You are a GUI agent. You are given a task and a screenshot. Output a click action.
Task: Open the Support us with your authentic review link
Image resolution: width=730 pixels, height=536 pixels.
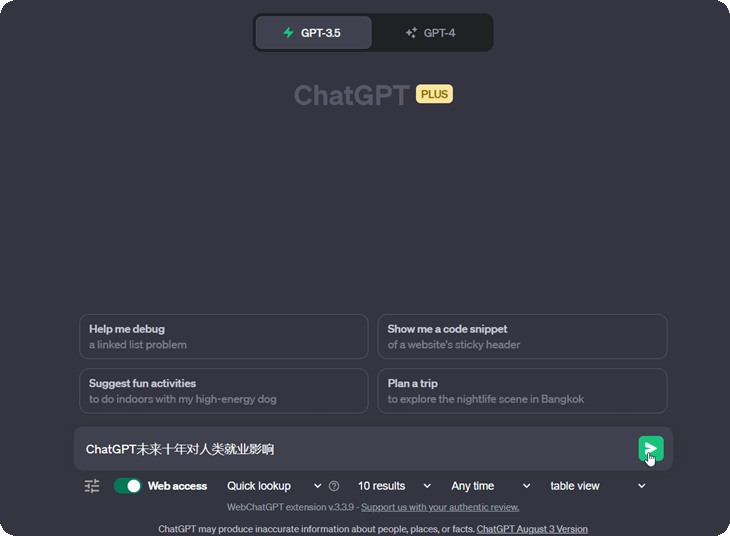[440, 507]
